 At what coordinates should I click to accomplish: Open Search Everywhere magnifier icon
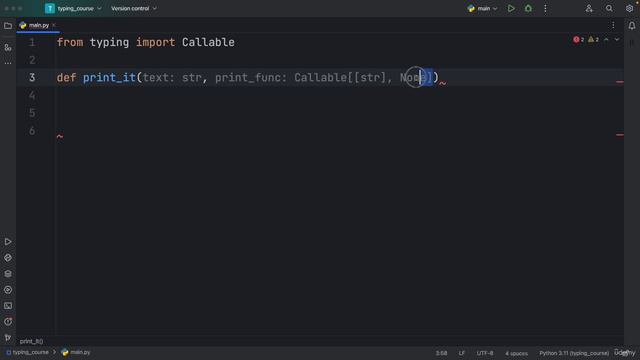pos(609,8)
